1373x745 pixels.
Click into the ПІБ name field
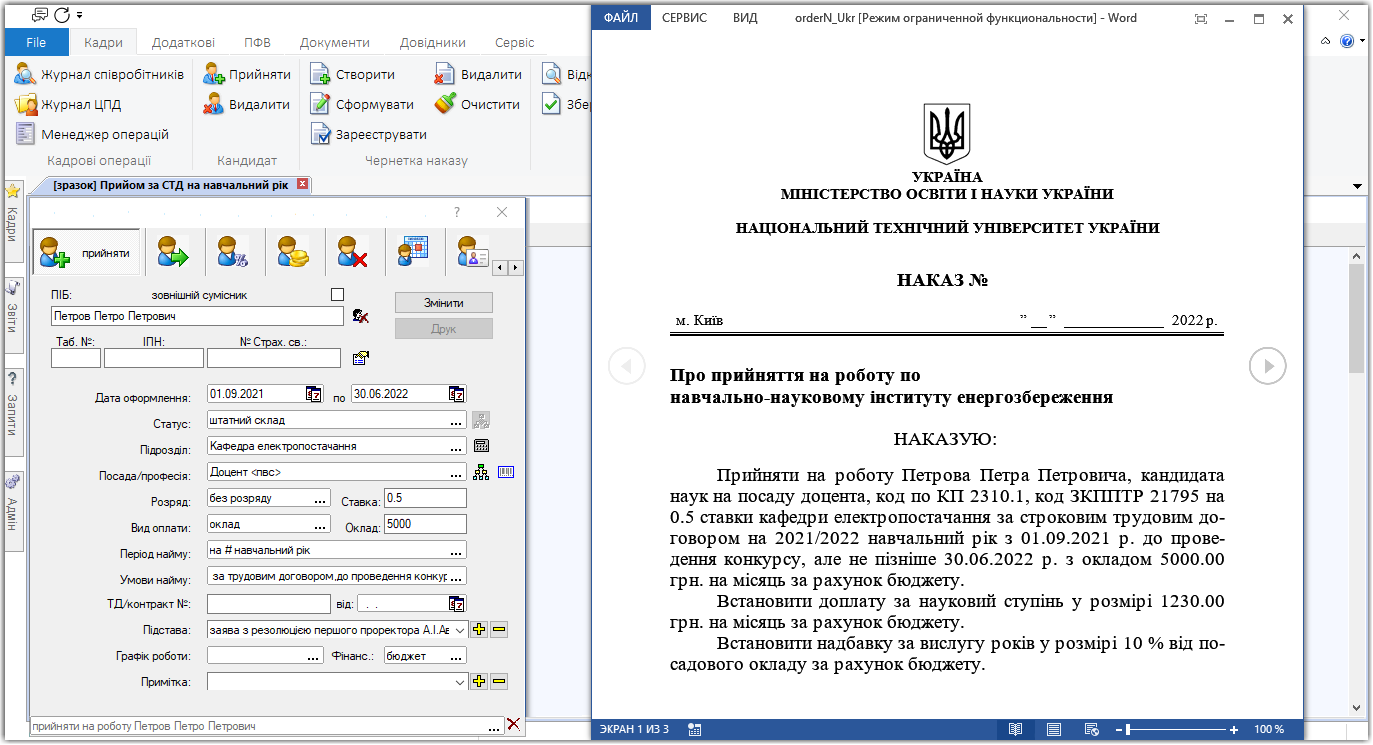click(197, 316)
